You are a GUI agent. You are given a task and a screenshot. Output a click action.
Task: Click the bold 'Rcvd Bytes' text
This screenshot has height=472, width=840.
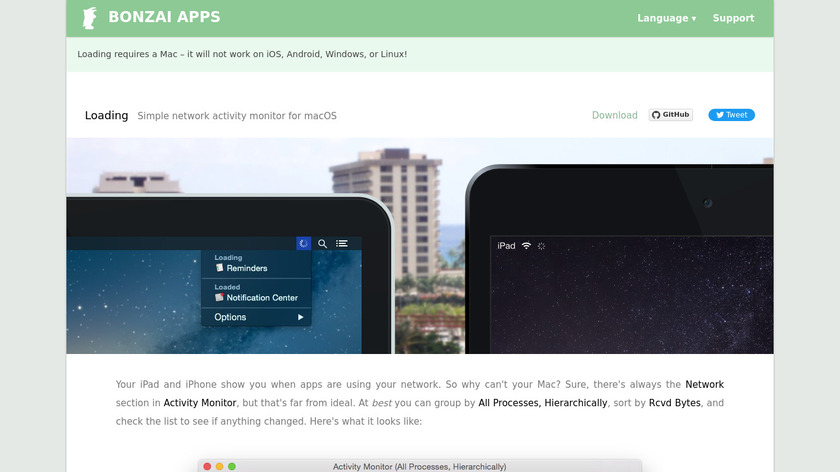(x=674, y=403)
